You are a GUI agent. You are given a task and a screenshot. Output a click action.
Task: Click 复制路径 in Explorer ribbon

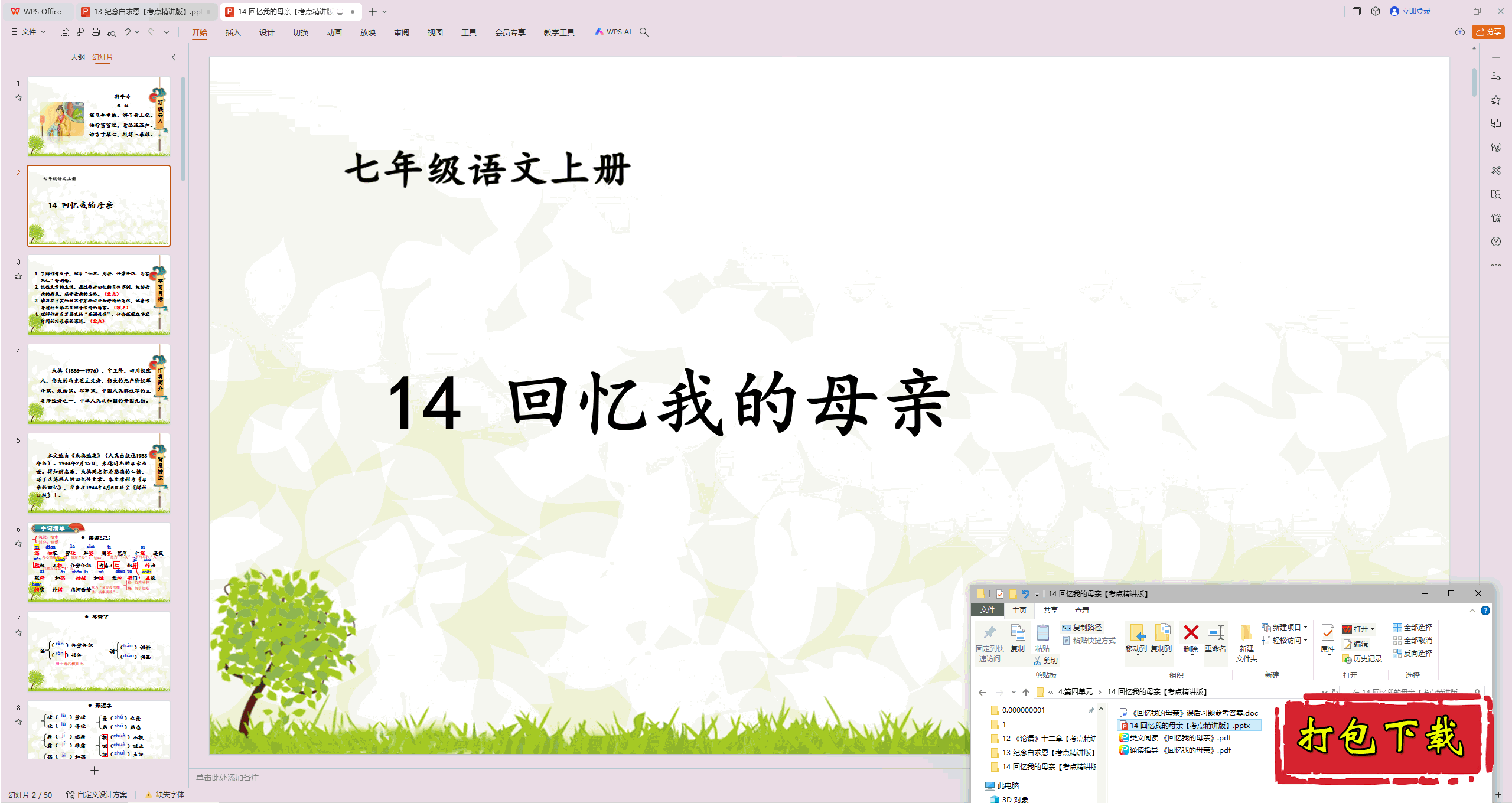pos(1082,628)
